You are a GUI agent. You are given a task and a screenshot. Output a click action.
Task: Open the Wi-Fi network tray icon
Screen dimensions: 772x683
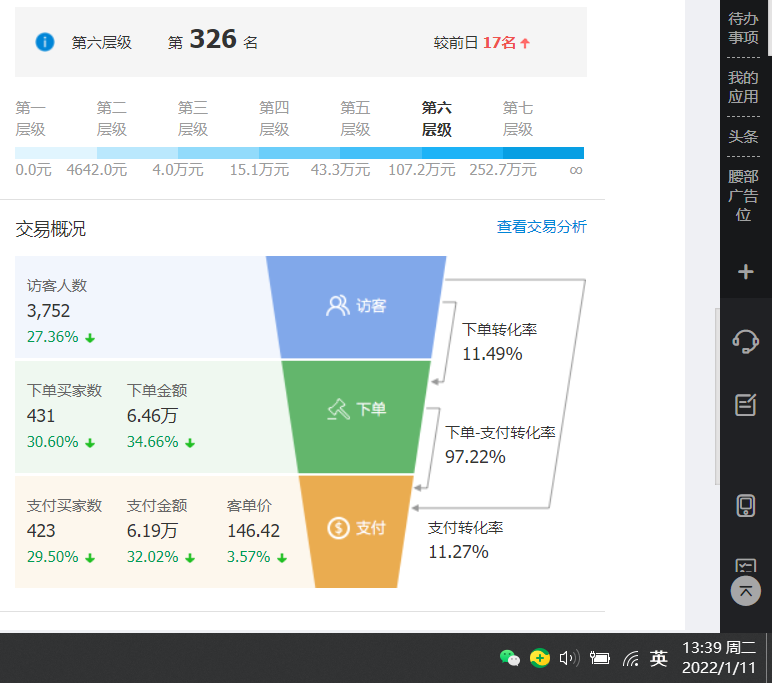(x=630, y=658)
